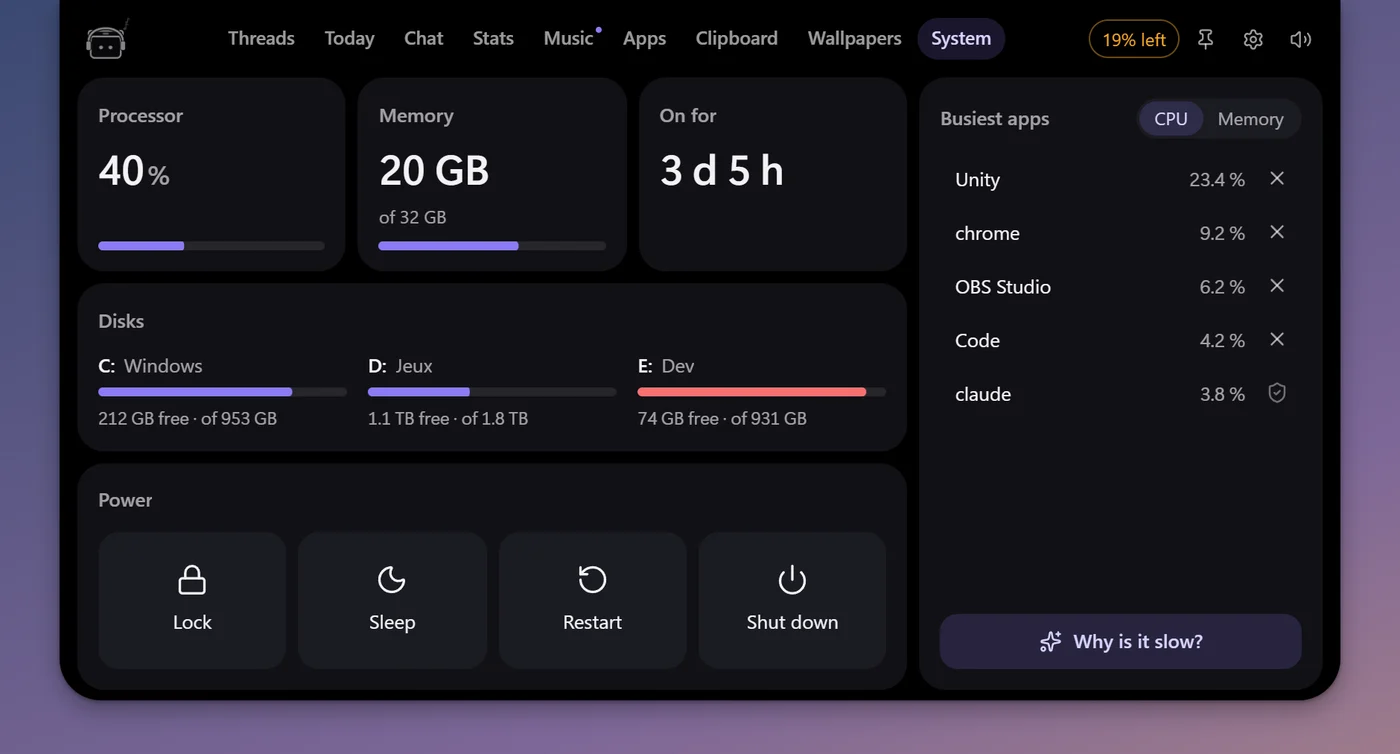Viewport: 1400px width, 754px height.
Task: Click the Processor usage bar
Action: point(211,246)
